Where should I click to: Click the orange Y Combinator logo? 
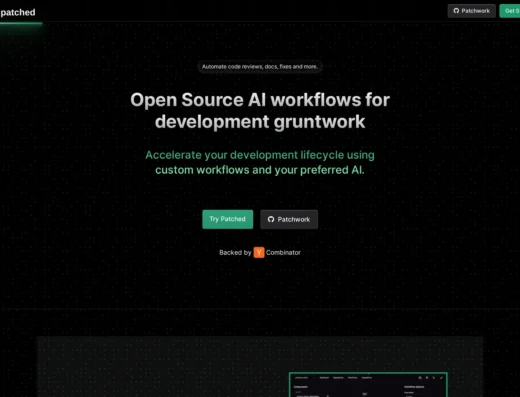pos(259,252)
